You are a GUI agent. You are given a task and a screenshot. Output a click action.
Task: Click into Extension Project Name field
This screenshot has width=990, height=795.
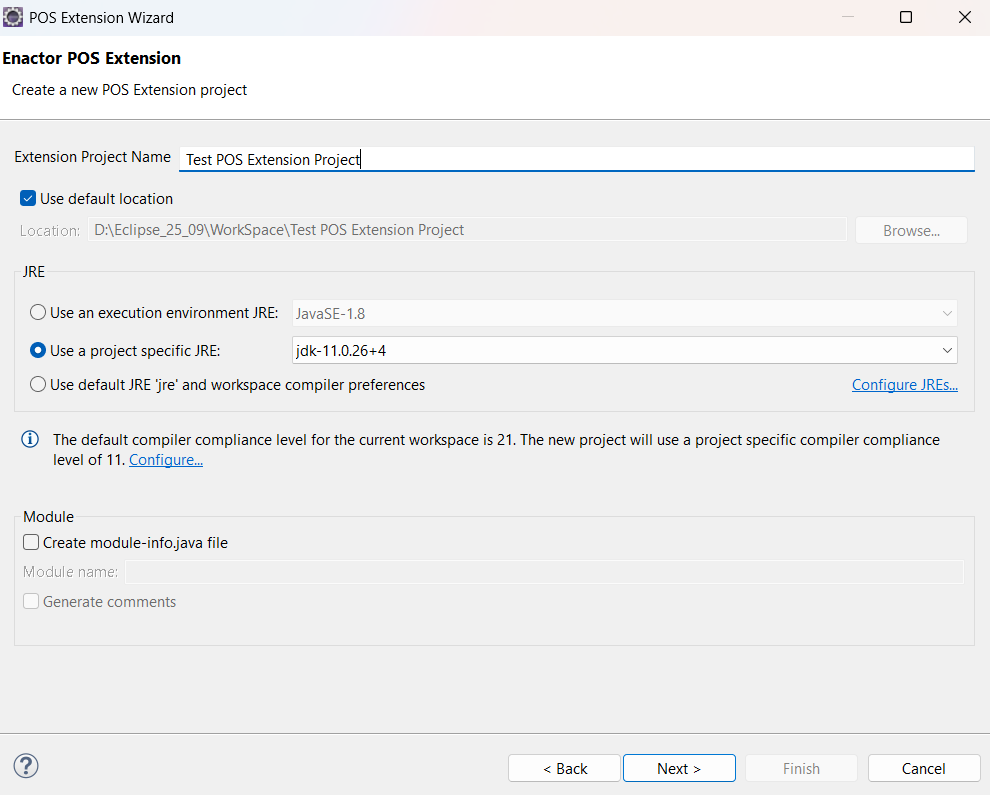click(576, 159)
